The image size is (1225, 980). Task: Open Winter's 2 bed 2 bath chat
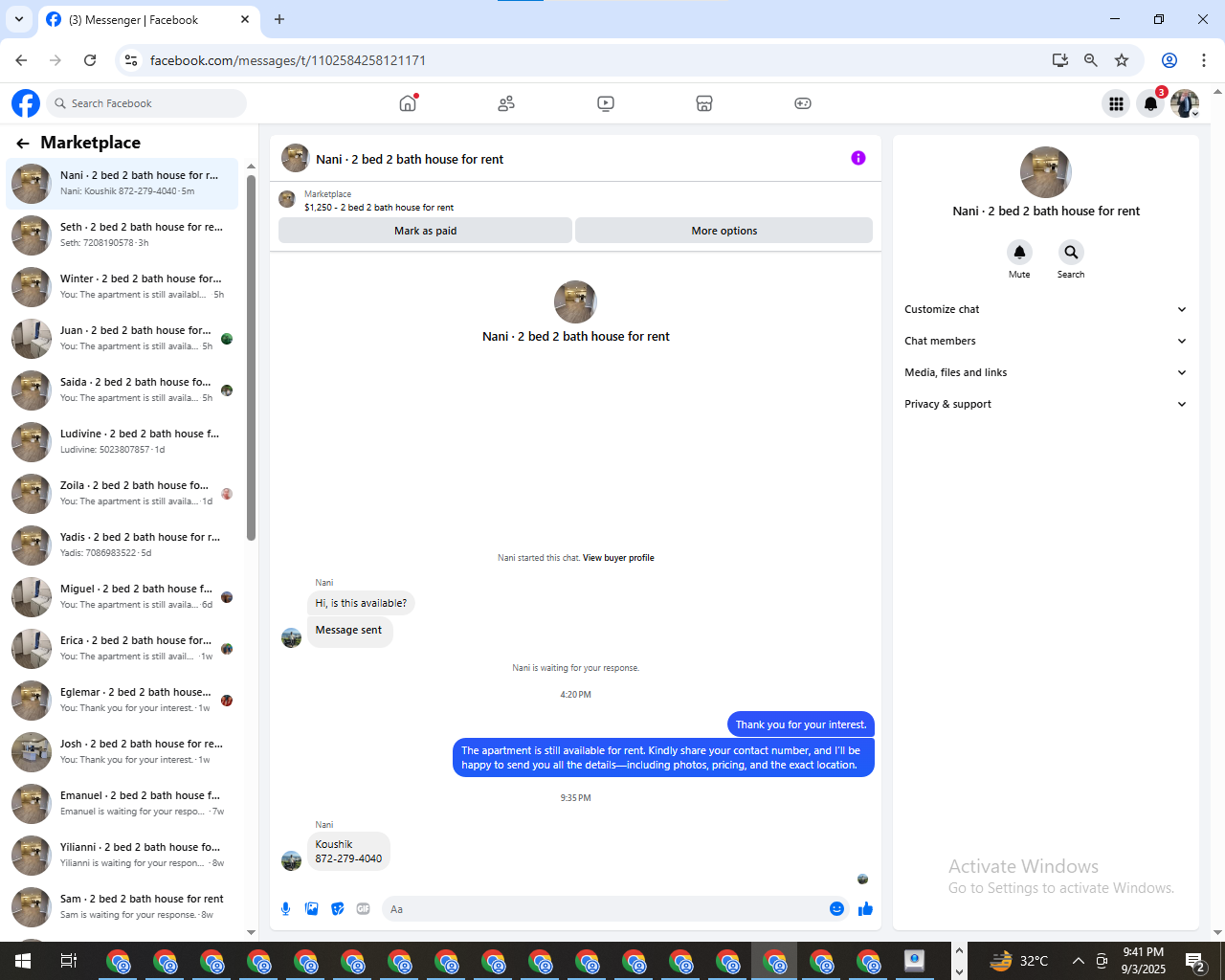click(122, 286)
